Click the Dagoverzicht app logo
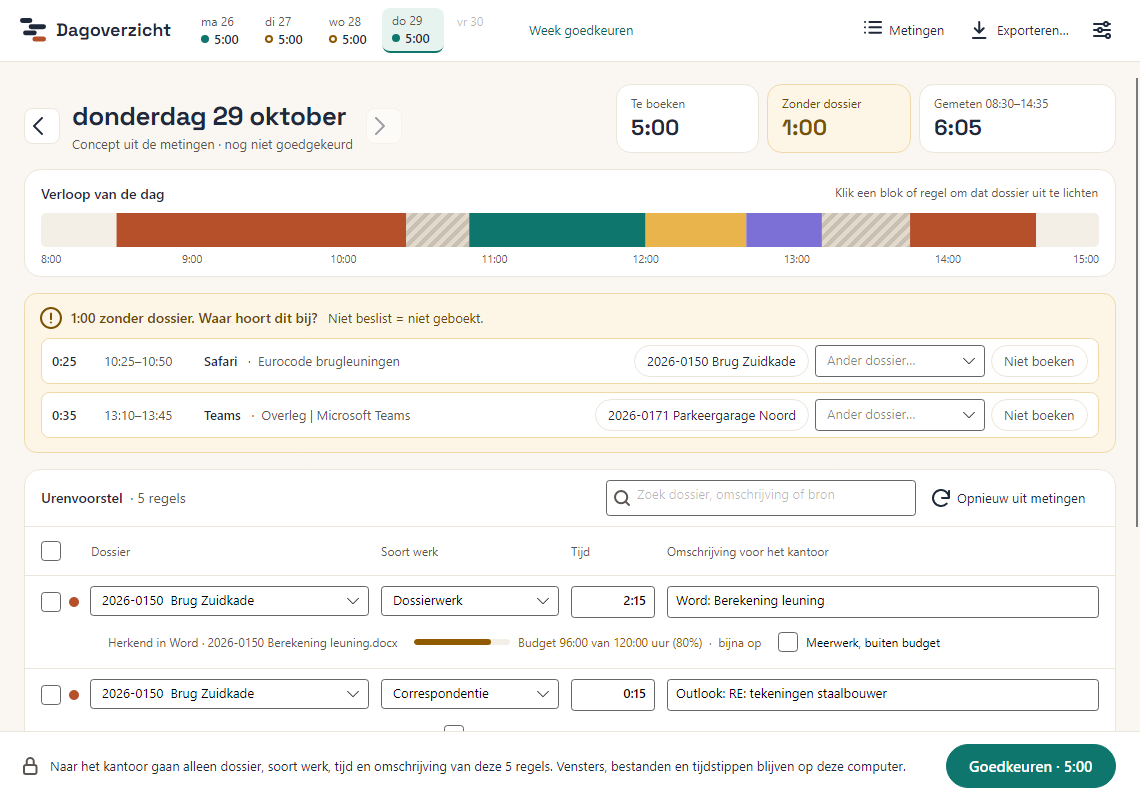 click(x=33, y=30)
